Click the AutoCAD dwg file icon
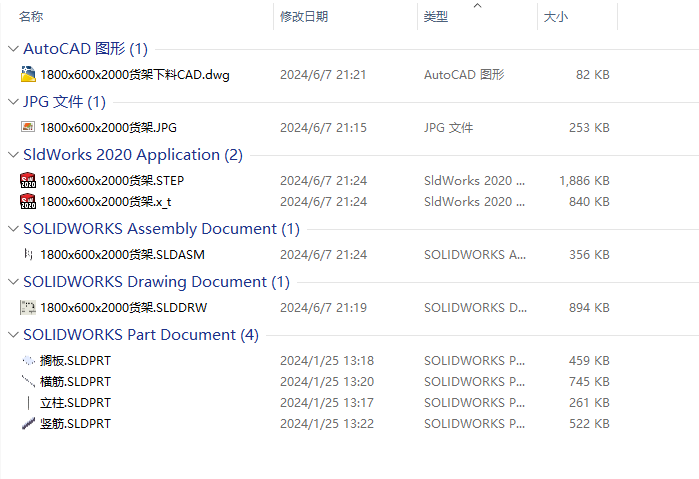The width and height of the screenshot is (699, 479). 28,74
